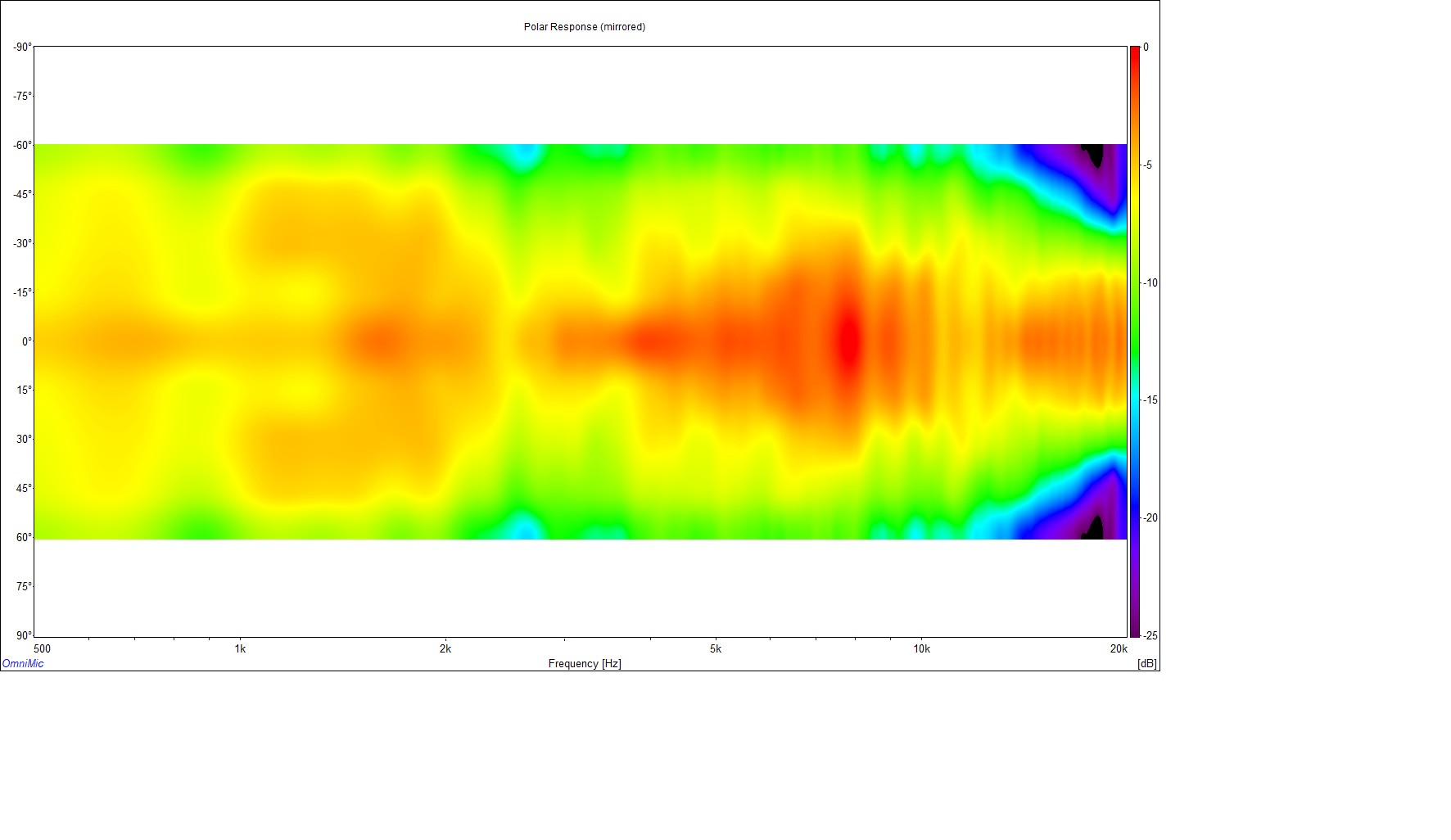Screen dimensions: 1451x840
Task: Click the -90° angle axis label
Action: click(x=22, y=47)
